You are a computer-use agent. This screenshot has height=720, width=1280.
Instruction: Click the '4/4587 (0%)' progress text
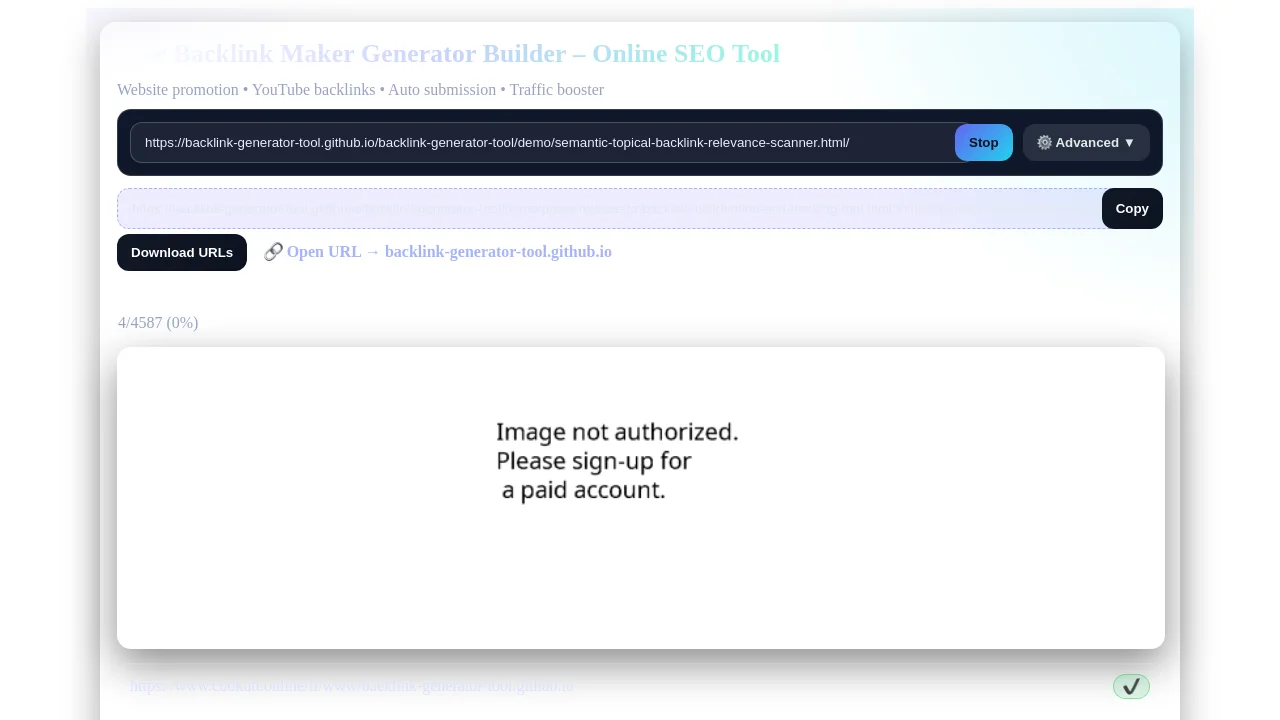pos(158,323)
